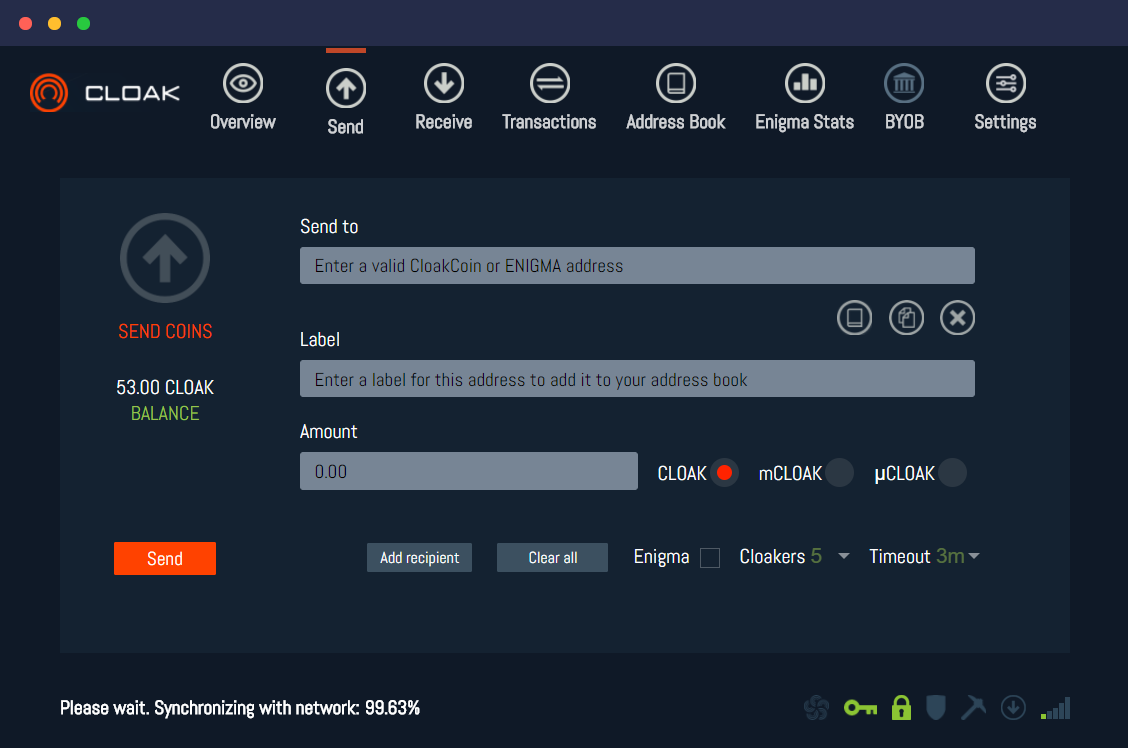Click the network connections signal icon
Image resolution: width=1128 pixels, height=748 pixels.
tap(1055, 707)
